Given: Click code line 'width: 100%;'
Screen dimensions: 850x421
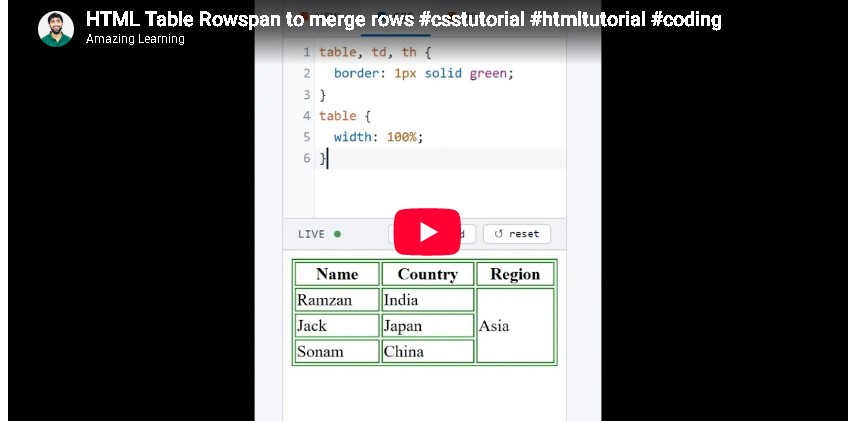Looking at the screenshot, I should [x=378, y=137].
